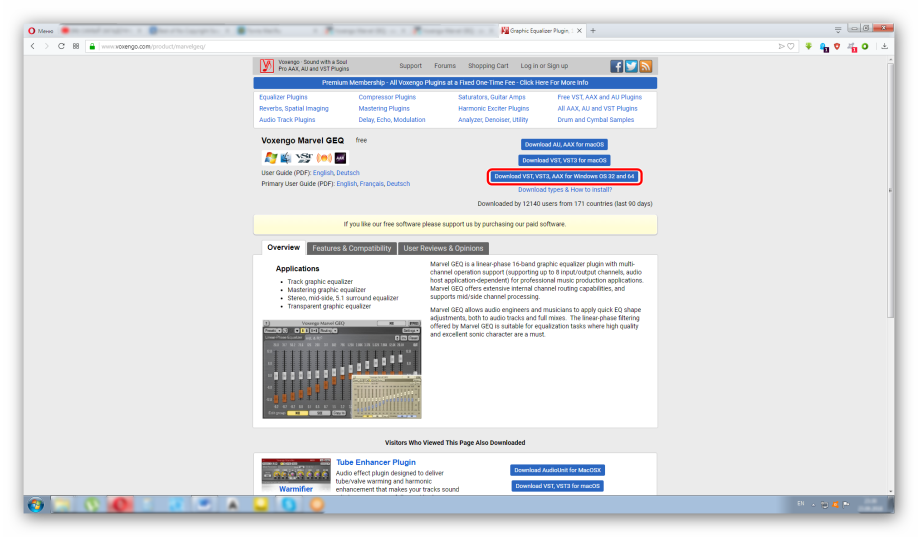Open the file explorer taskbar icon

[63, 504]
